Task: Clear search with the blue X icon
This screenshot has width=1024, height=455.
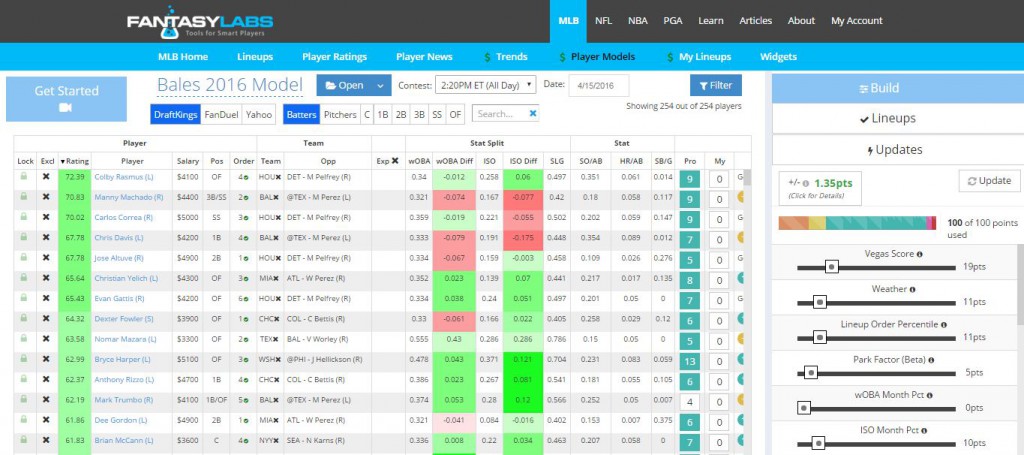Action: click(x=533, y=114)
